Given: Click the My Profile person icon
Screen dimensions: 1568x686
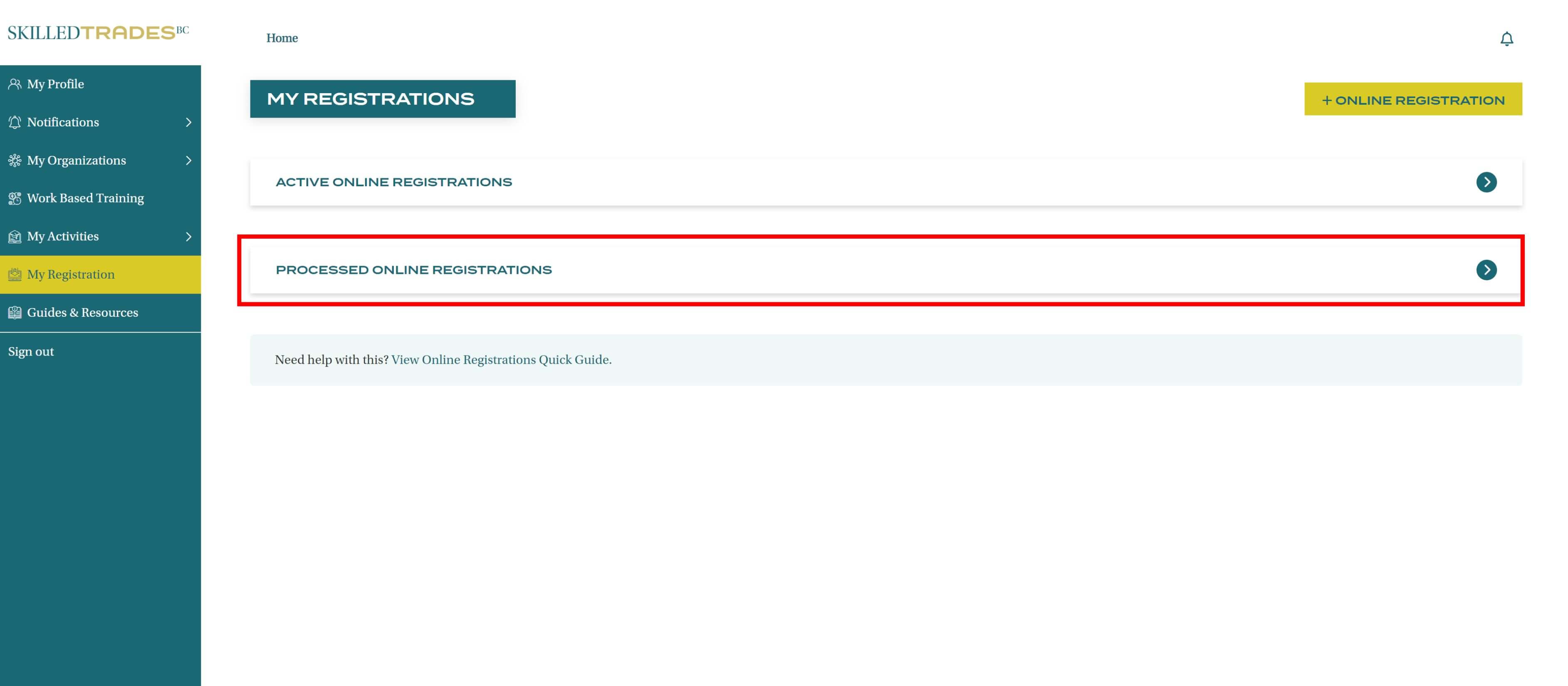Looking at the screenshot, I should (x=15, y=84).
